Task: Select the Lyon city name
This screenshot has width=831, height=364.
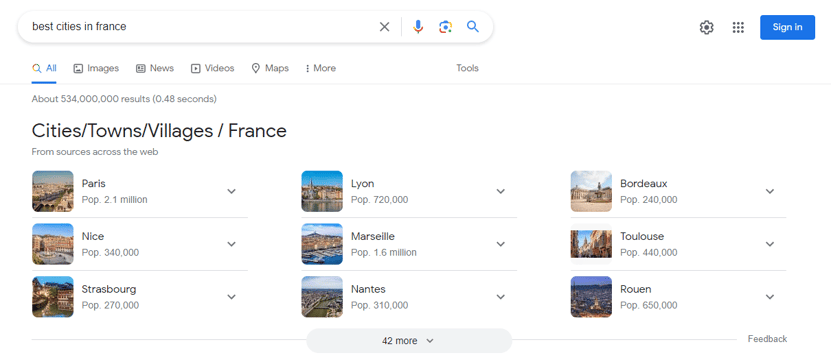Action: (x=363, y=184)
